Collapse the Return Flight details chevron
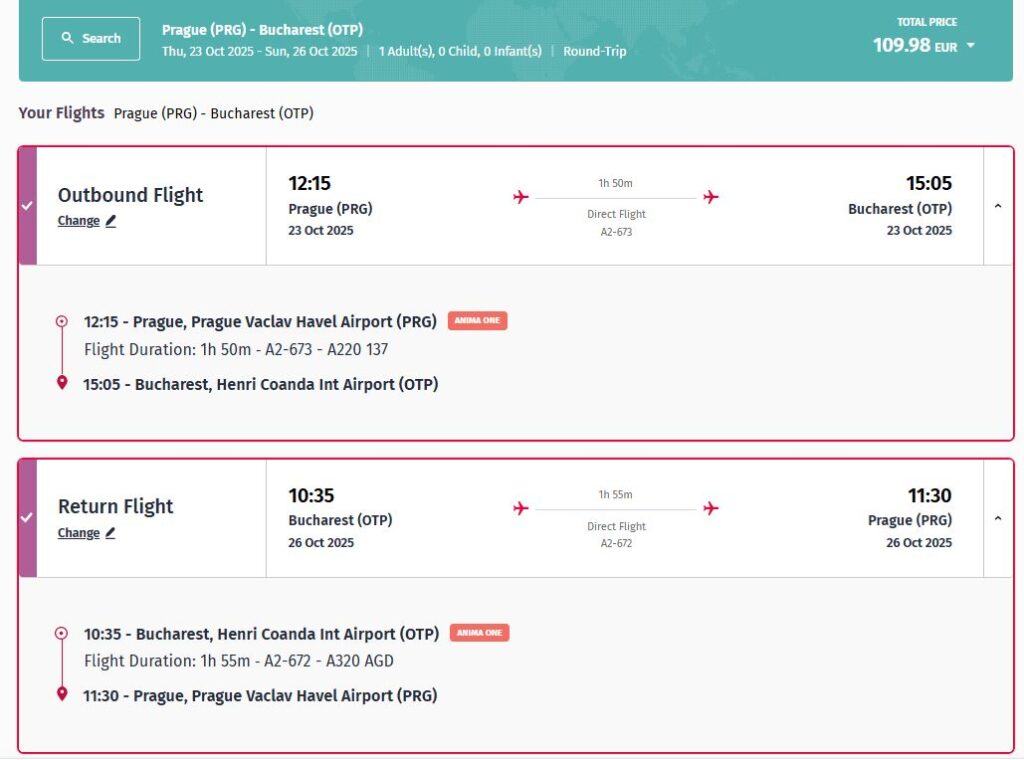Image resolution: width=1024 pixels, height=760 pixels. [x=998, y=519]
